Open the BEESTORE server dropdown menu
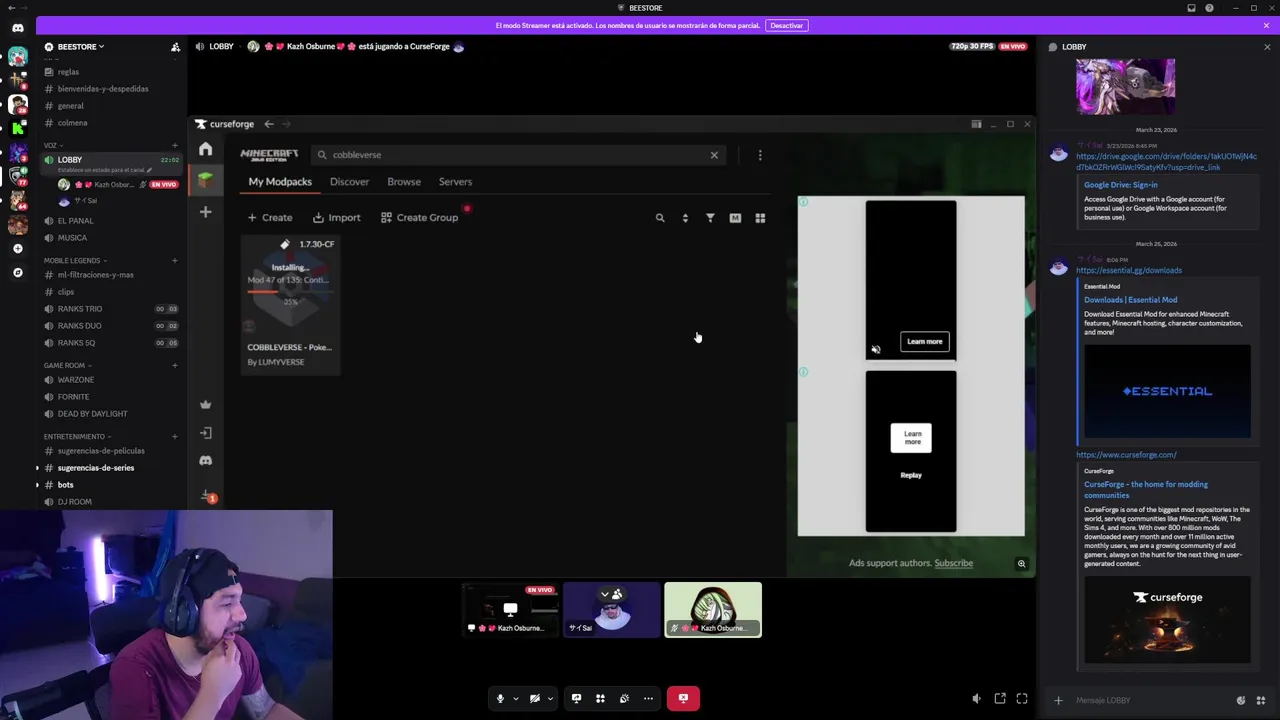 pyautogui.click(x=81, y=47)
